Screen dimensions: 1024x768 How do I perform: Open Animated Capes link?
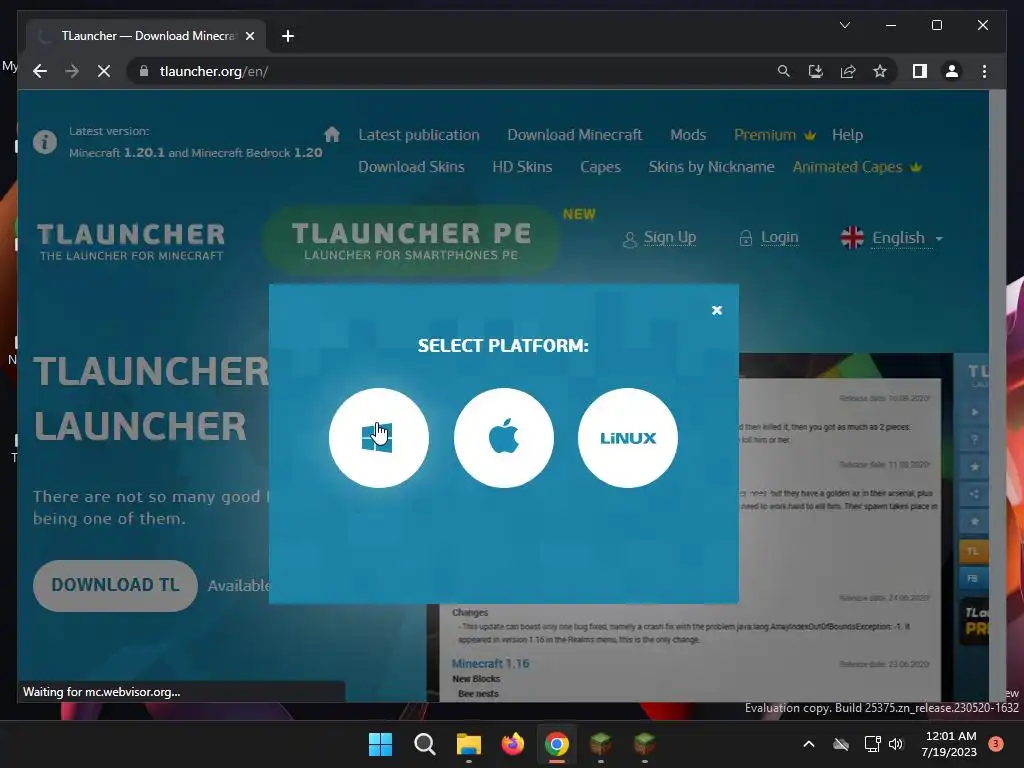pyautogui.click(x=857, y=167)
